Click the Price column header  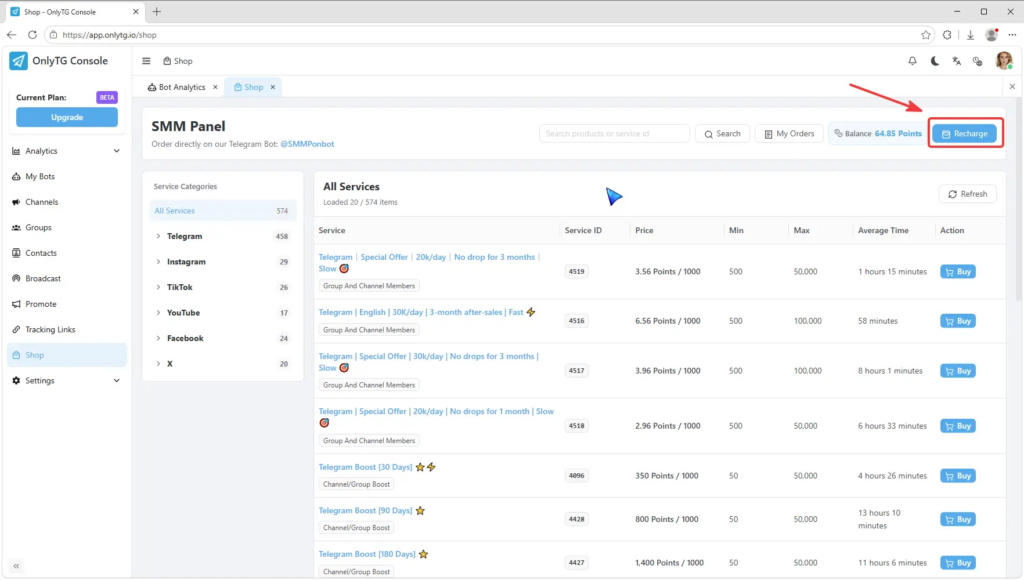pos(644,231)
